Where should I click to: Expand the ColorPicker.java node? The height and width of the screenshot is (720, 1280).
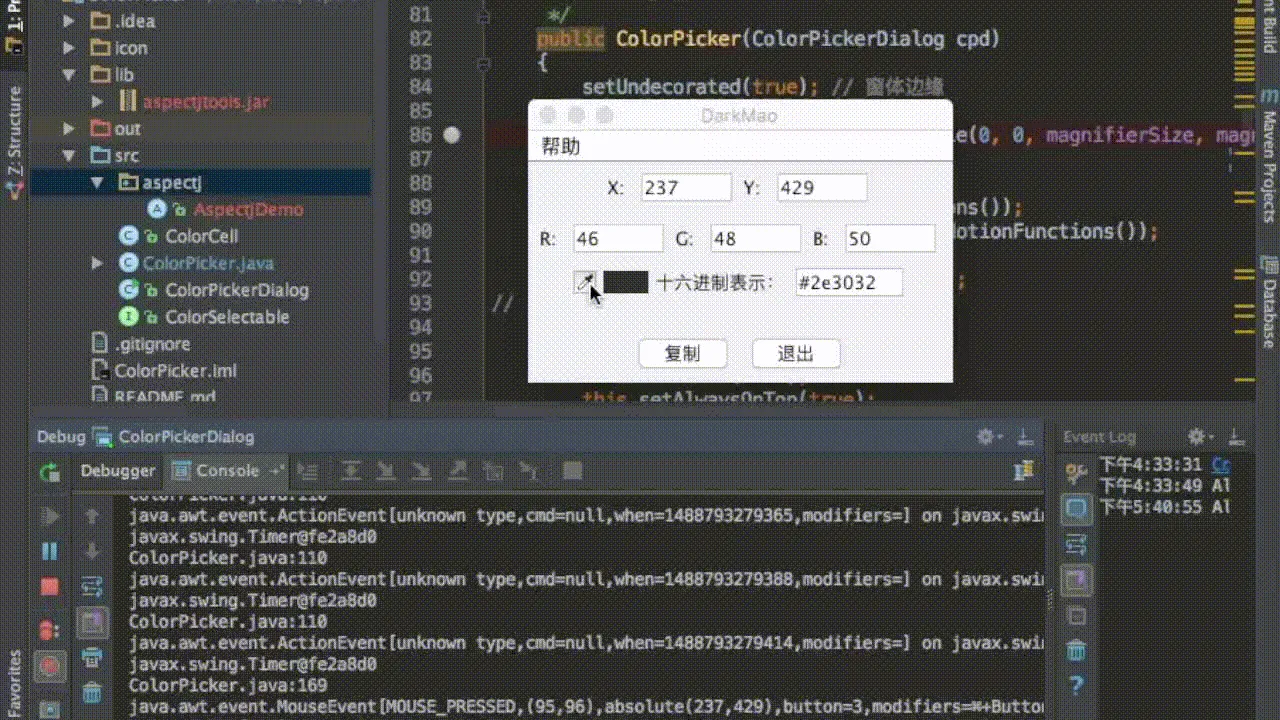(x=97, y=263)
